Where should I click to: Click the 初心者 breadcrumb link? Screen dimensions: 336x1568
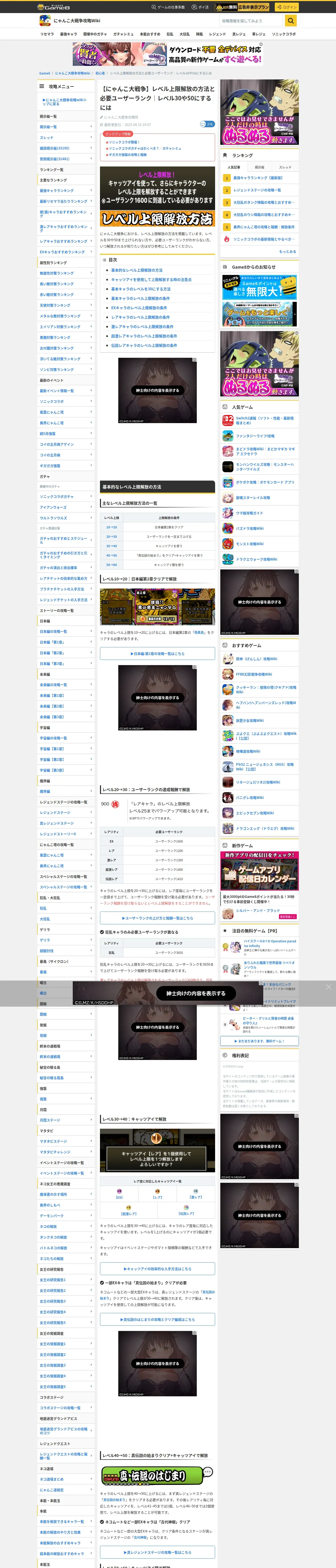pyautogui.click(x=100, y=73)
